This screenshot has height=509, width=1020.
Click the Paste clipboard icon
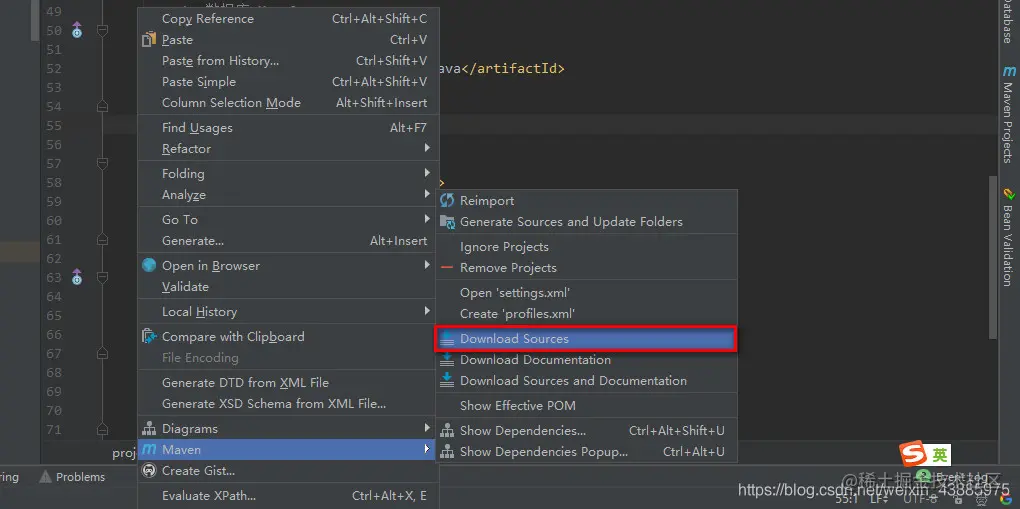coord(150,39)
